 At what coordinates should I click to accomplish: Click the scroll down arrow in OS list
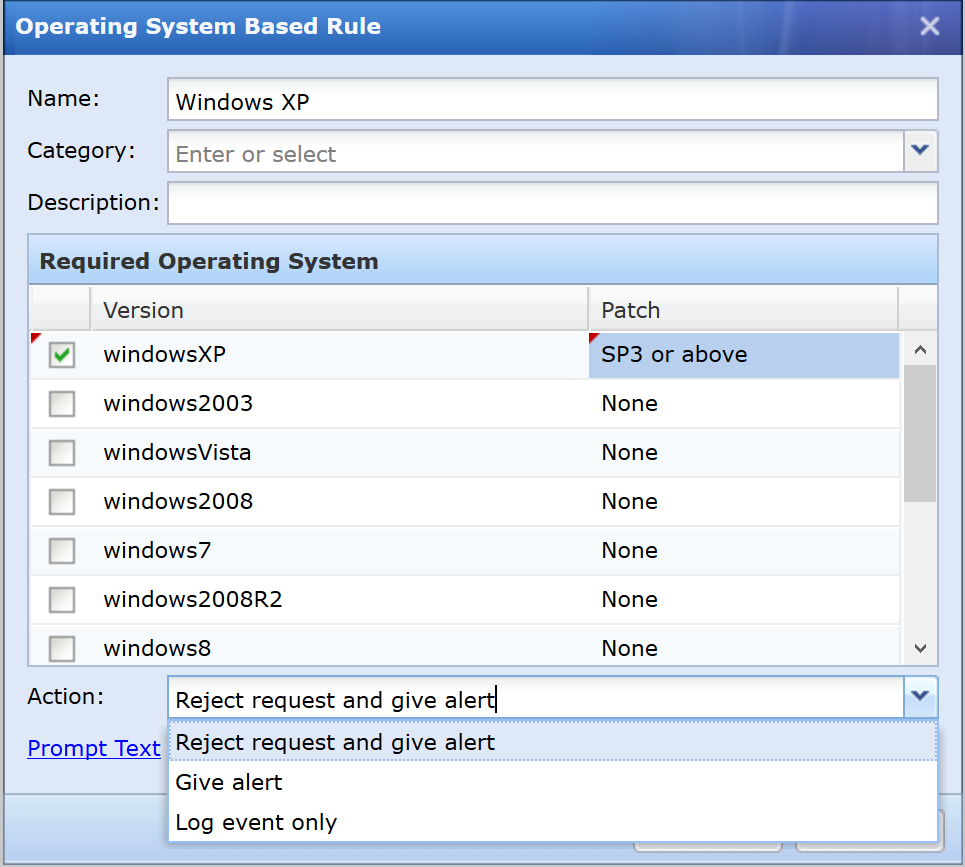pyautogui.click(x=920, y=649)
